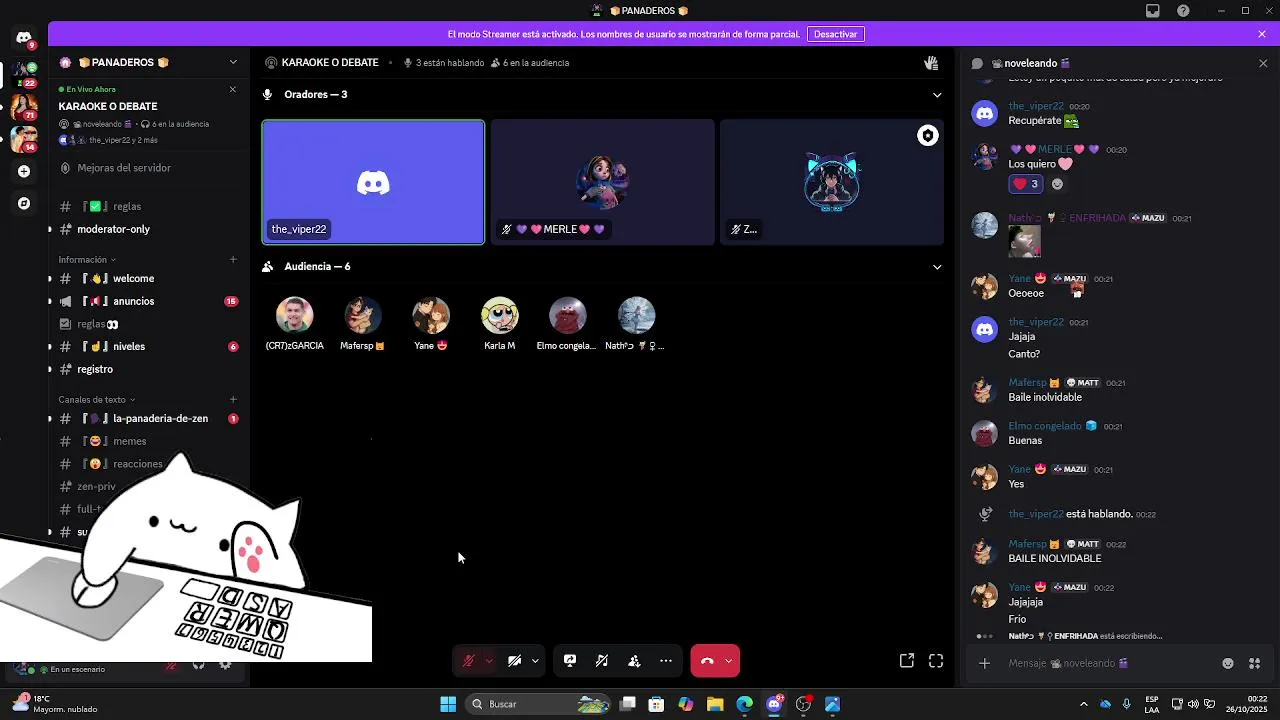Toggle microphone mute in stage controls
This screenshot has height=720, width=1280.
click(x=468, y=661)
